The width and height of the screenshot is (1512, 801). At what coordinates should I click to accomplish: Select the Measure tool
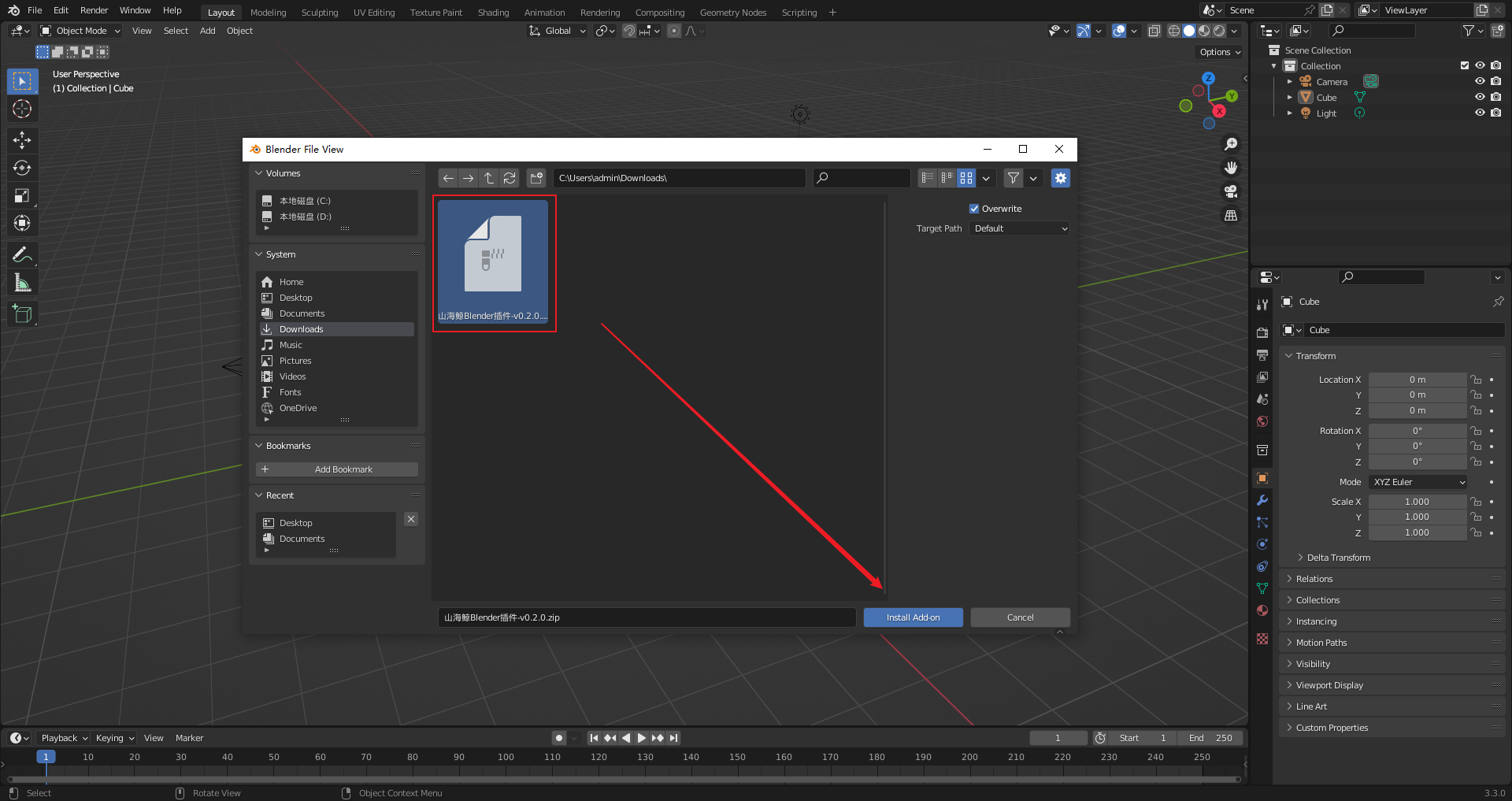pos(22,282)
